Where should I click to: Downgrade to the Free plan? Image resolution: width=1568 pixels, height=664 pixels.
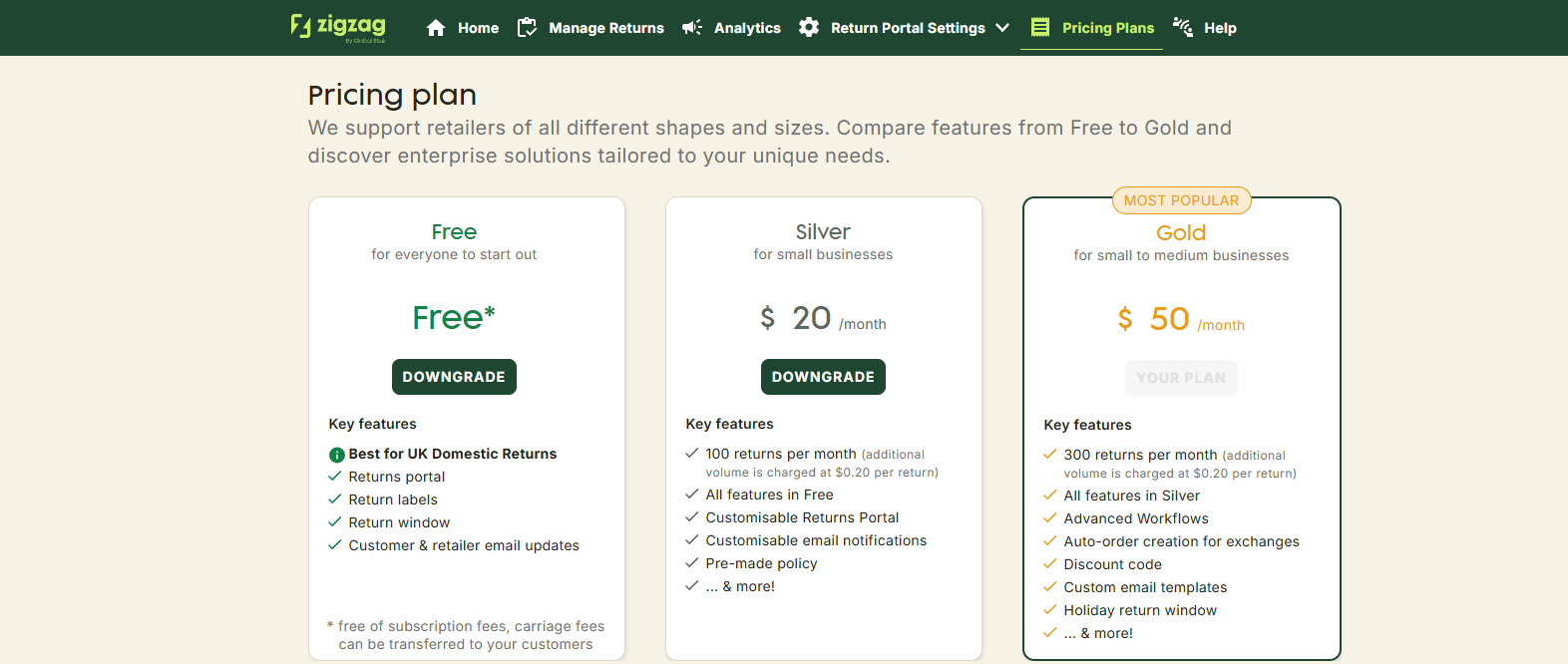tap(454, 377)
